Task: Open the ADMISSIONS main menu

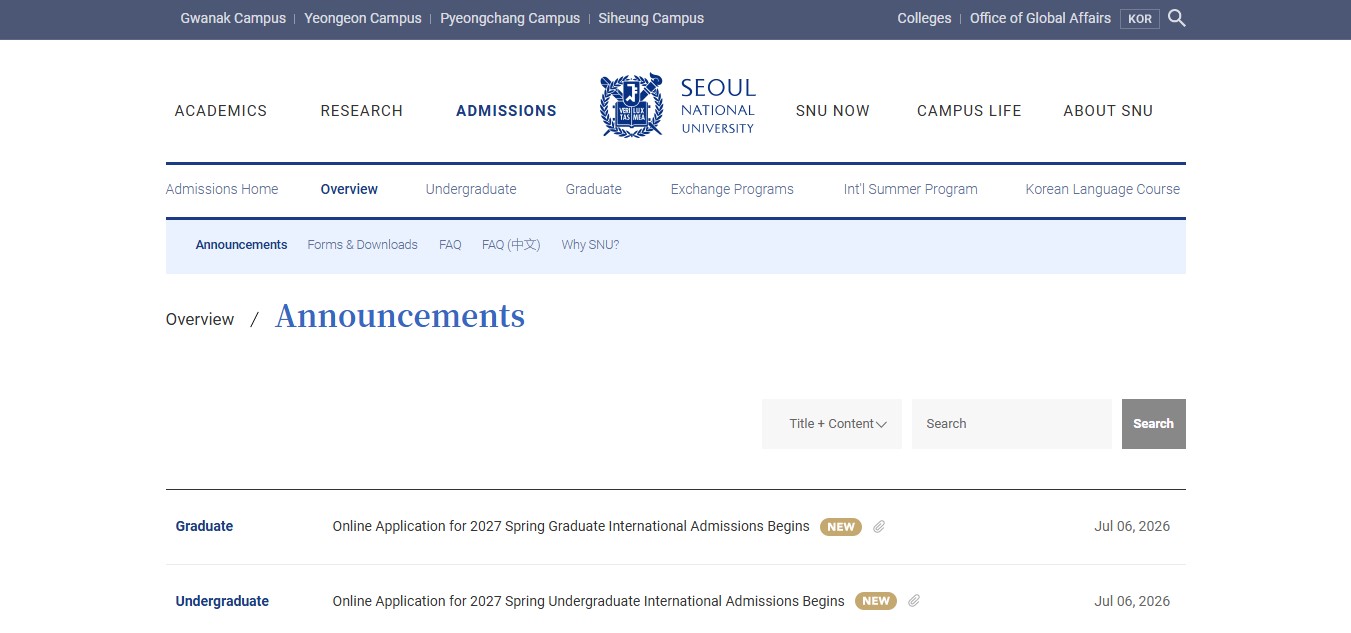Action: coord(506,111)
